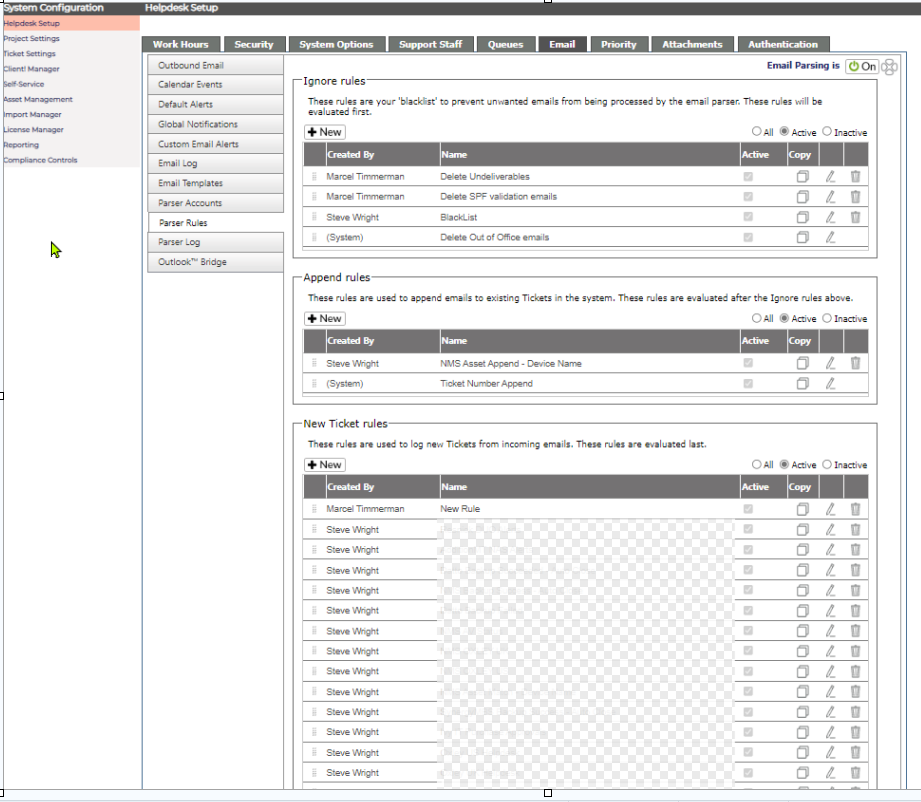The width and height of the screenshot is (921, 802).
Task: Click settings icon beside Email Parsing On
Action: tap(889, 66)
